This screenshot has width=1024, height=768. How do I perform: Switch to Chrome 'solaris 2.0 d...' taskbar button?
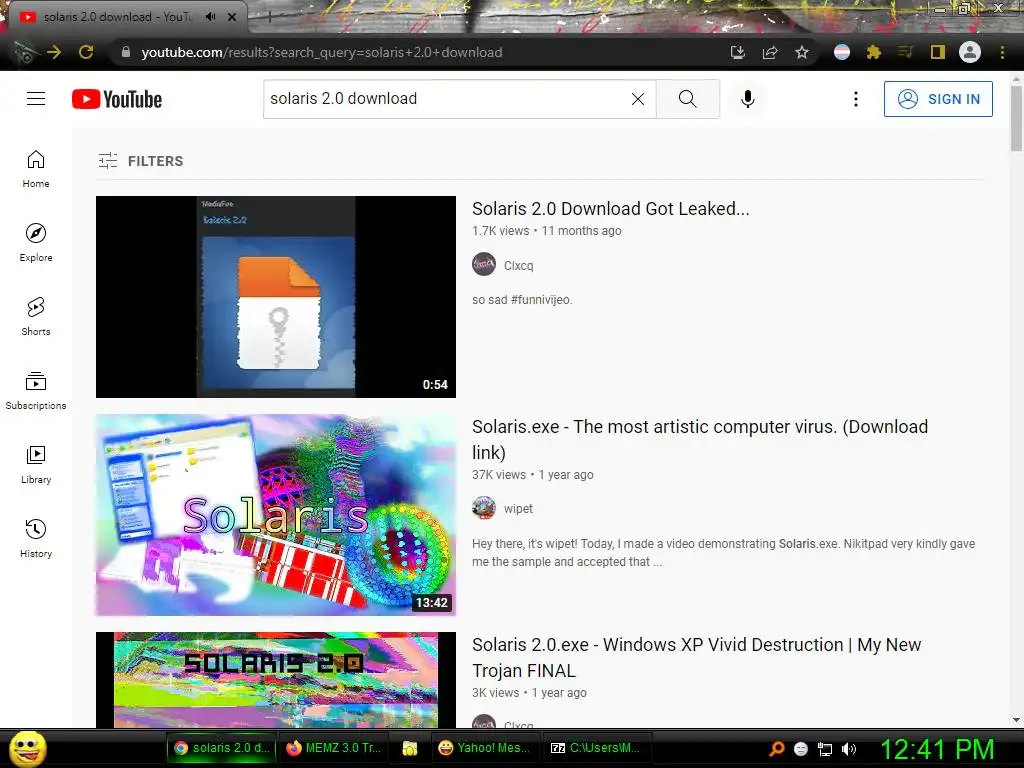221,748
